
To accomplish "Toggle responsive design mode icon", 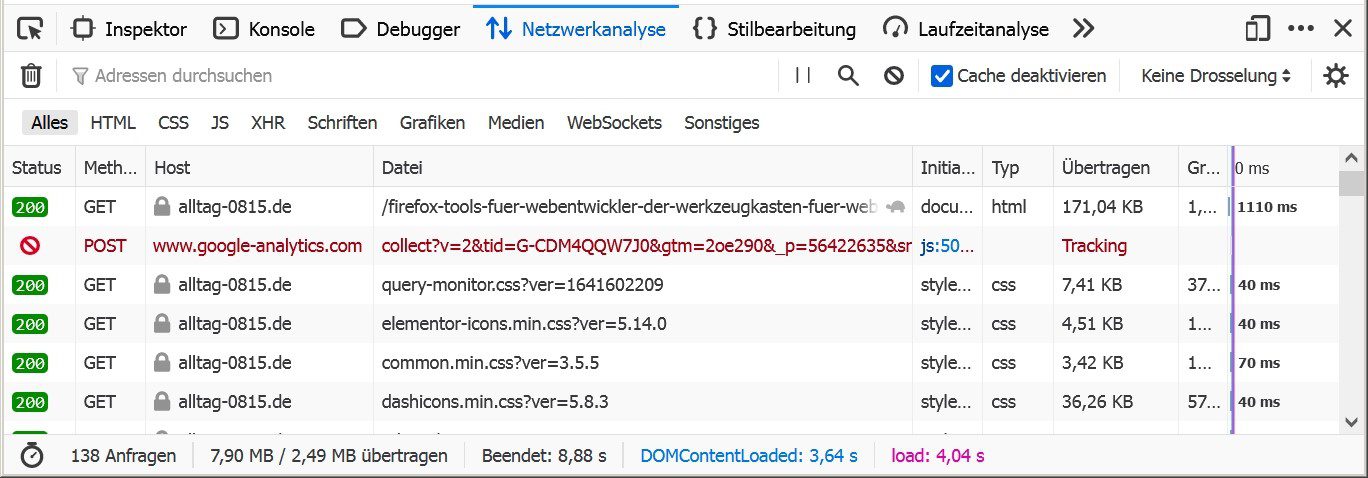I will (1257, 29).
